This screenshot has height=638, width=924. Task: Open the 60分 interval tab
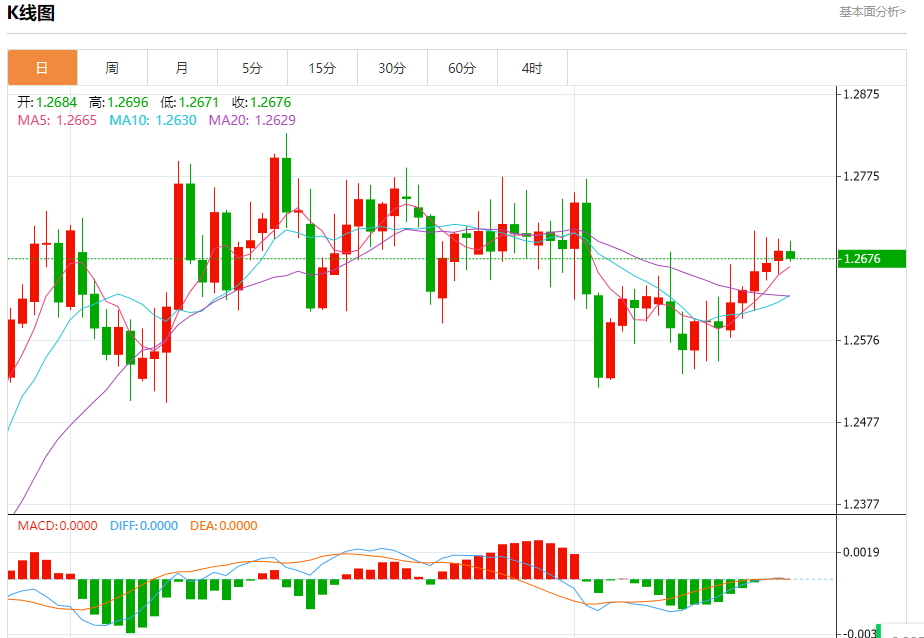coord(462,68)
